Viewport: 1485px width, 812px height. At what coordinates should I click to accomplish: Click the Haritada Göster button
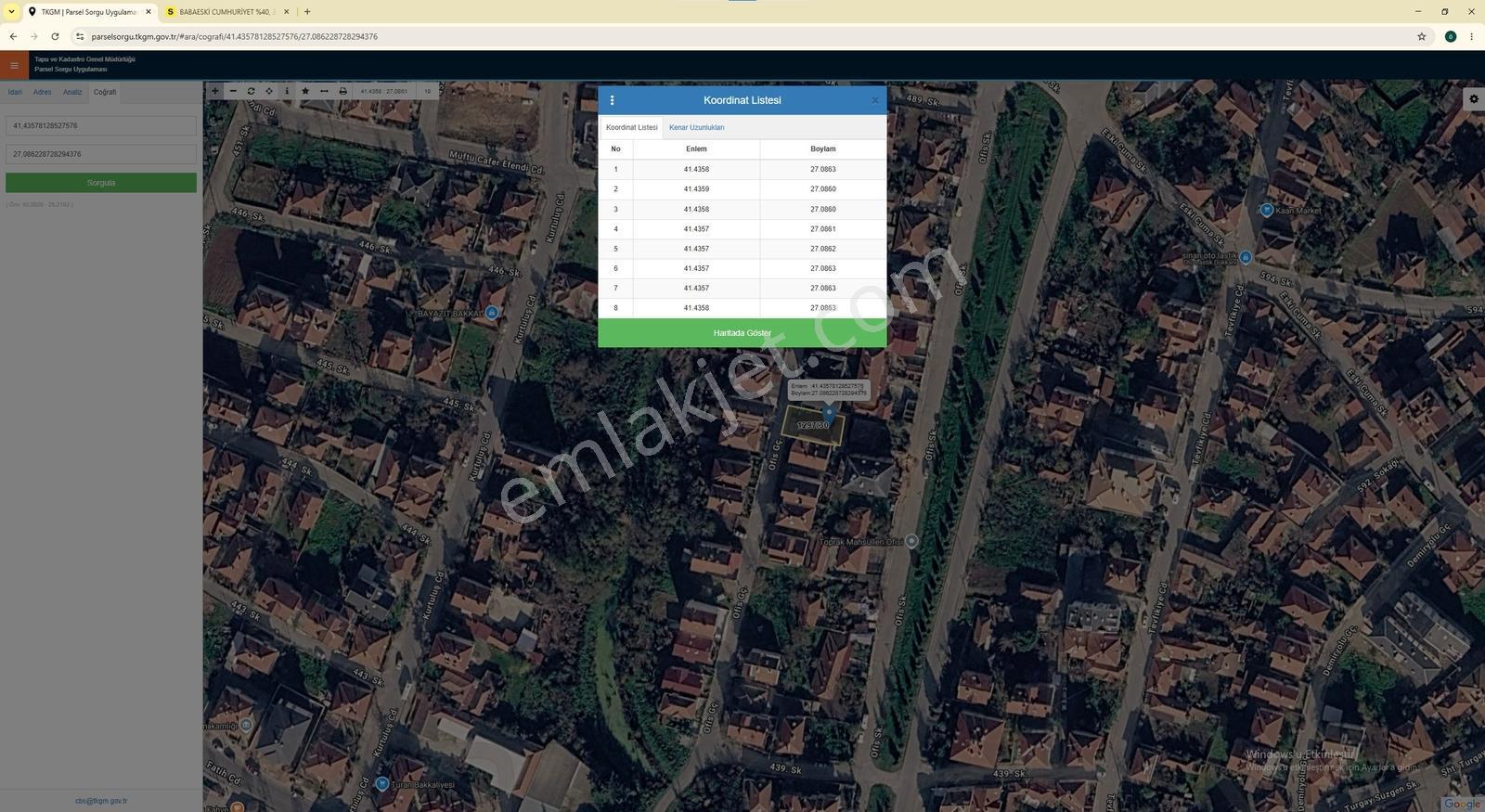tap(742, 333)
